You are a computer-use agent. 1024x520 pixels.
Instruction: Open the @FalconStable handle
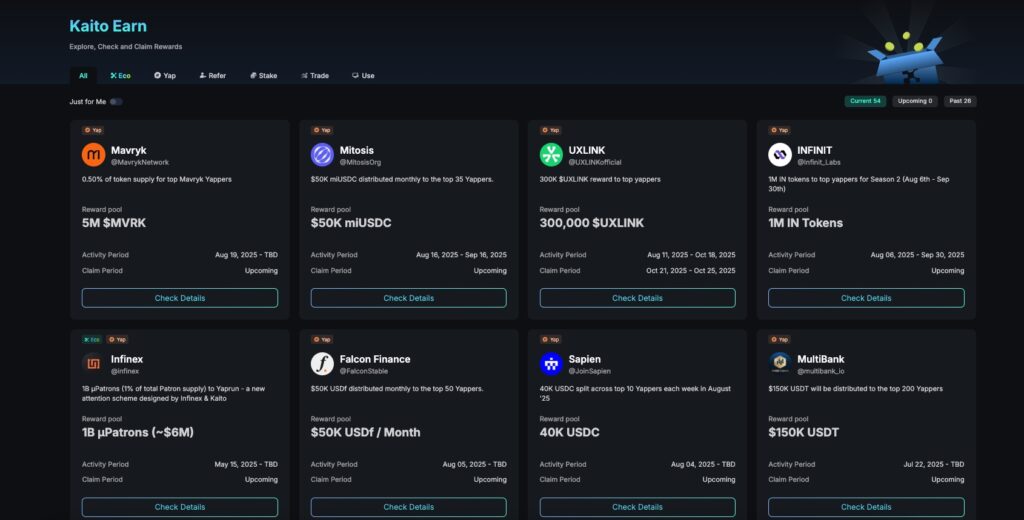tap(364, 371)
